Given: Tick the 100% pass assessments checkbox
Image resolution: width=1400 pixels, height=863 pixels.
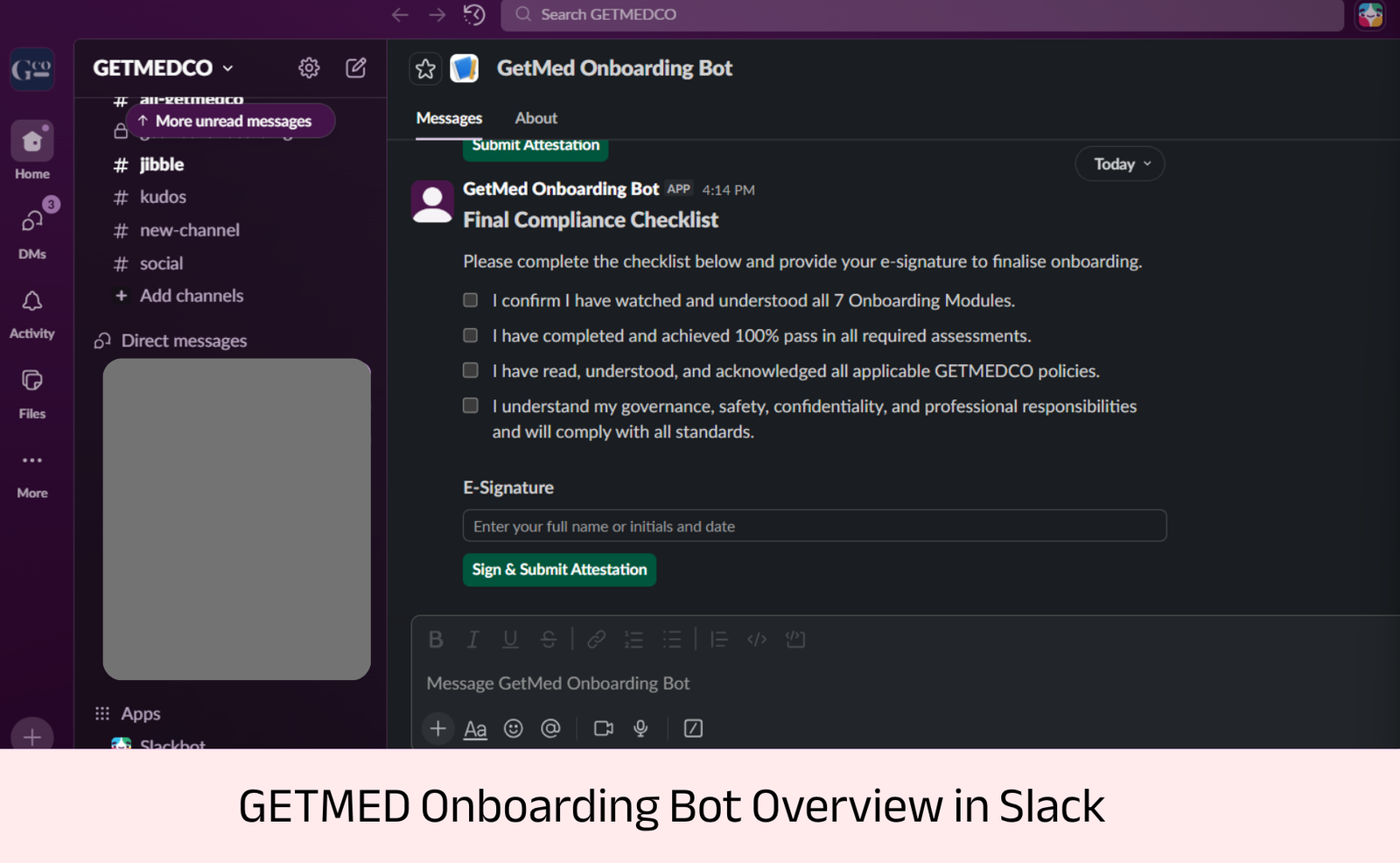Looking at the screenshot, I should [x=471, y=335].
